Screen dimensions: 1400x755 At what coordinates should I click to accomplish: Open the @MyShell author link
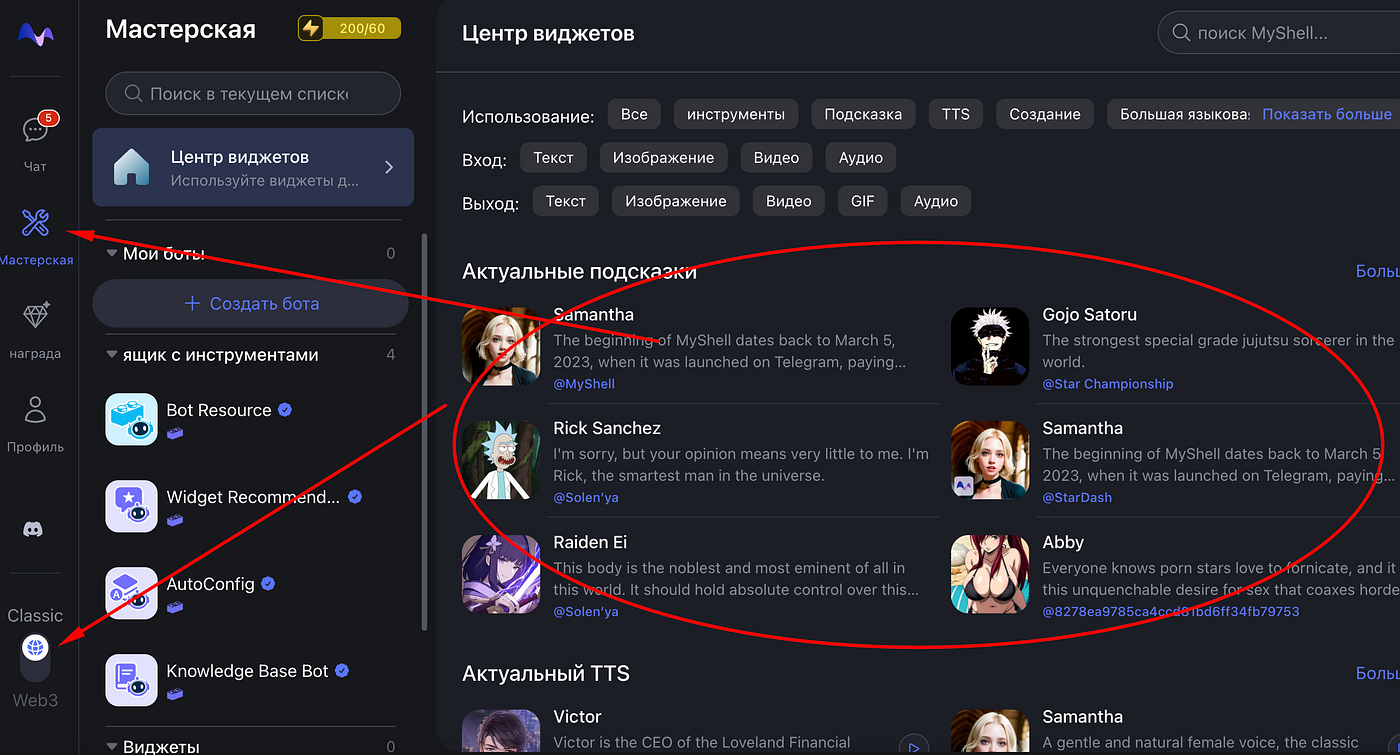(584, 384)
